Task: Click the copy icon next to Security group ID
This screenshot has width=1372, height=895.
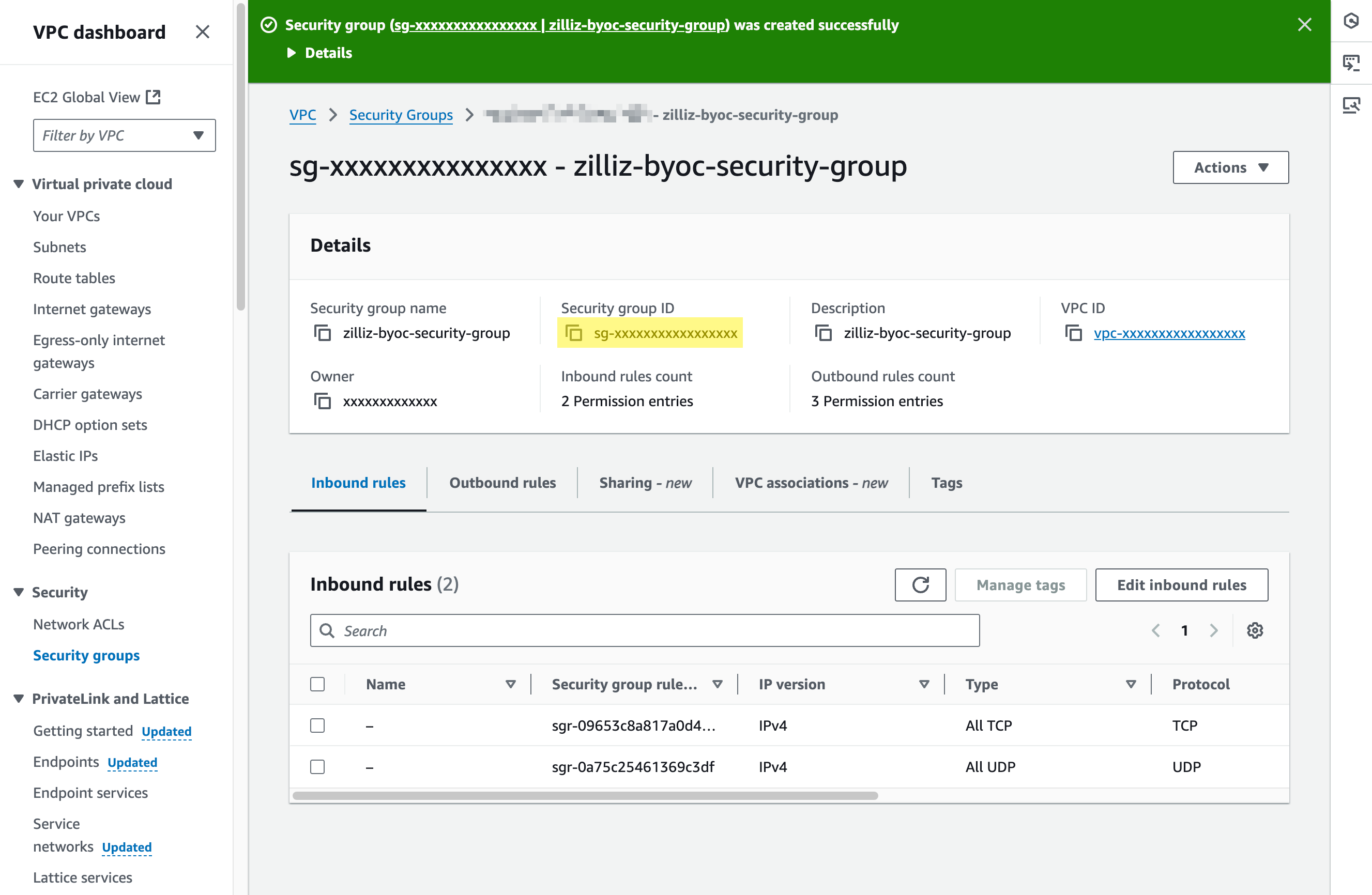Action: click(574, 332)
